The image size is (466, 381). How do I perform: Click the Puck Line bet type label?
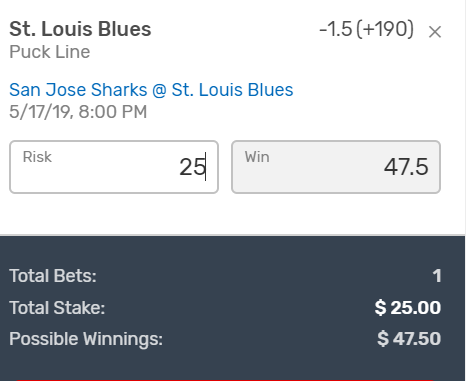(x=50, y=52)
